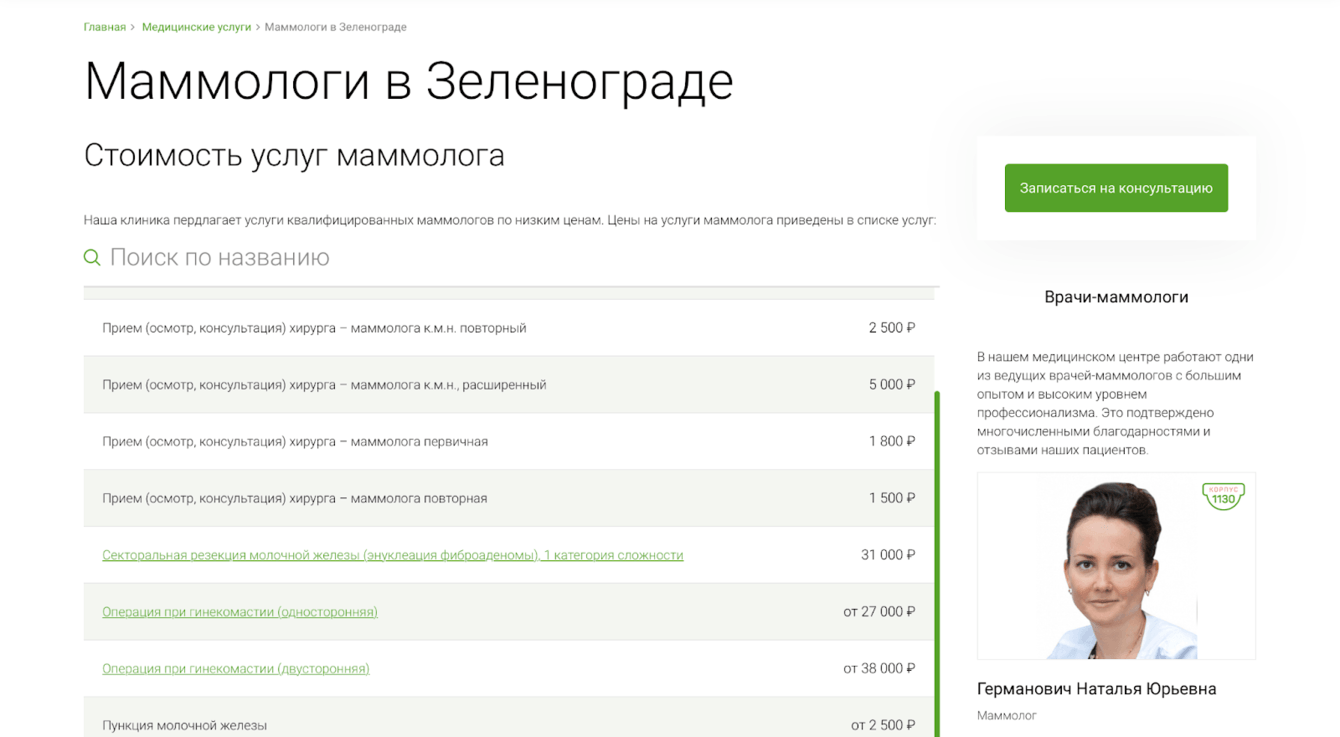Click the green price list scrollbar
Viewport: 1340px width, 737px height.
tap(937, 560)
